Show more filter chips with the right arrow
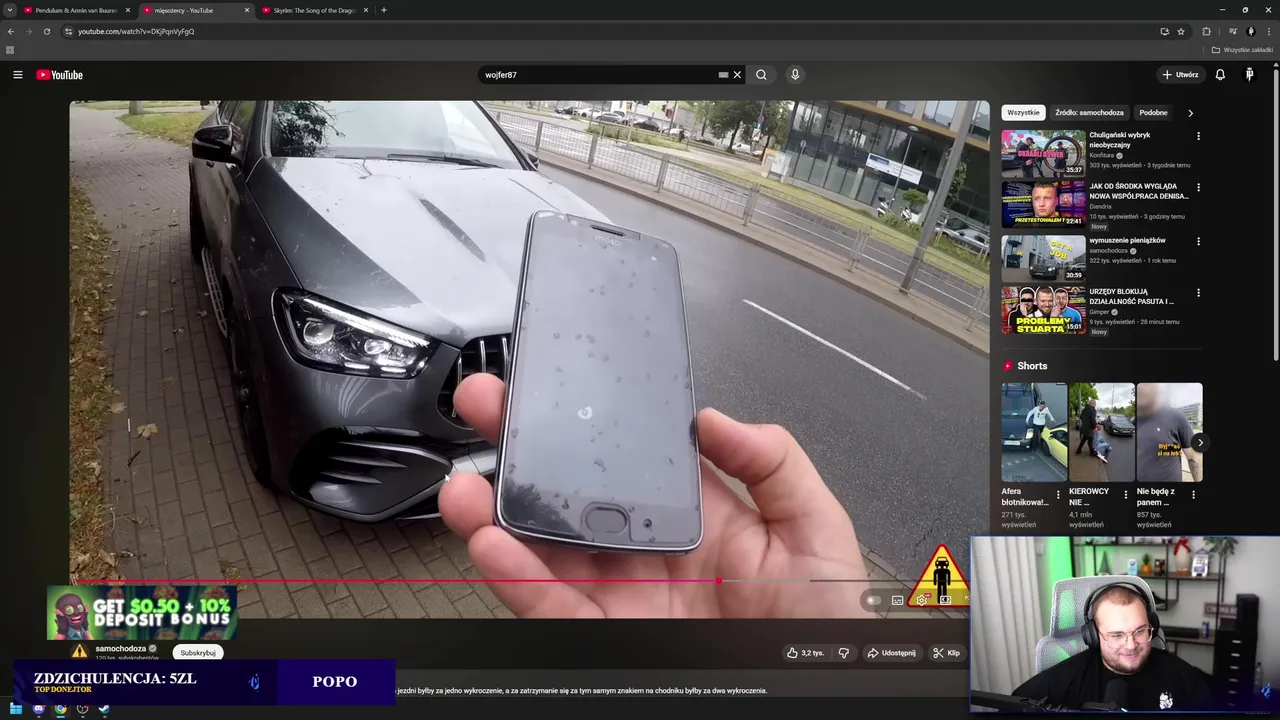1280x720 pixels. [1190, 113]
